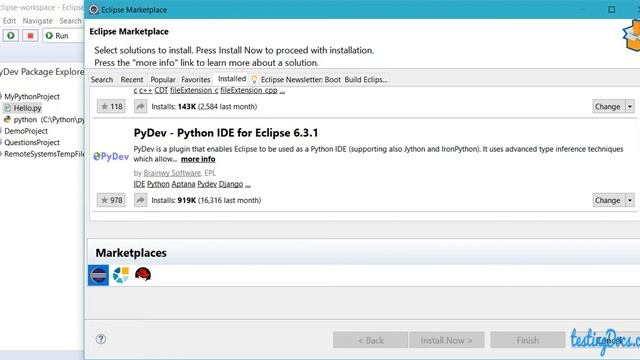Click the star 978 favorite button for PyDev
640x360 pixels.
click(x=111, y=200)
